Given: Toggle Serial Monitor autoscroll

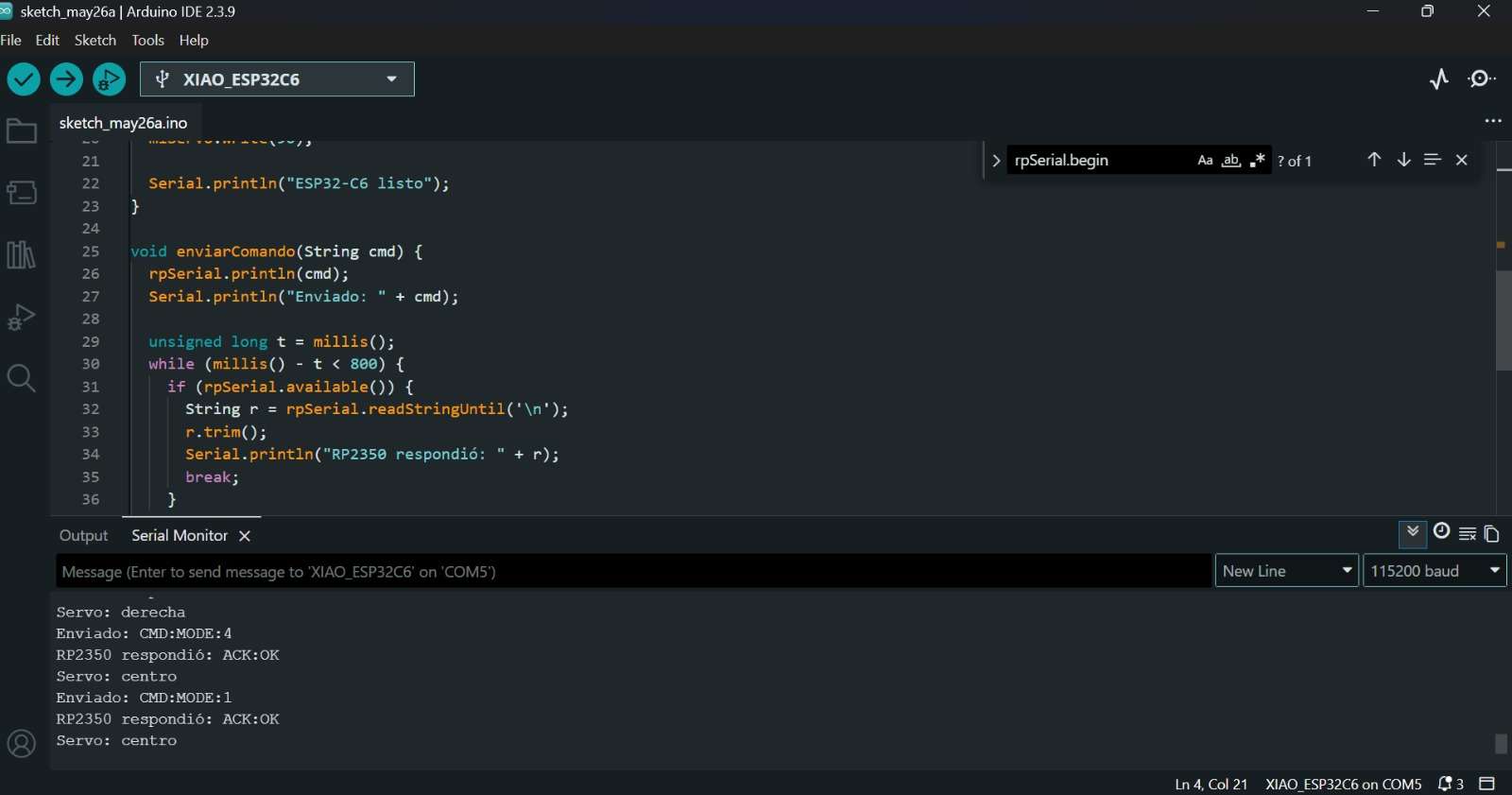Looking at the screenshot, I should 1413,532.
